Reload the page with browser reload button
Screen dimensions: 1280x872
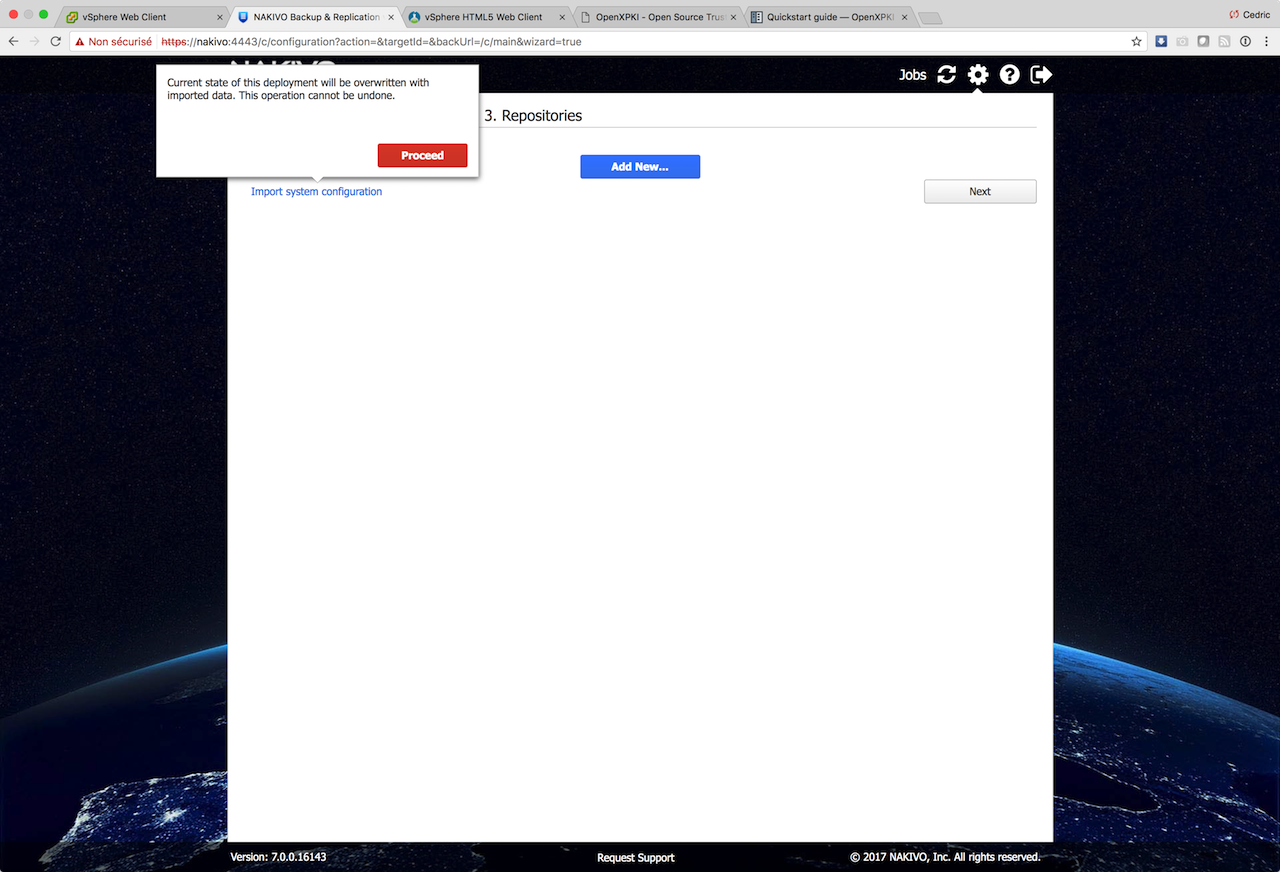coord(56,42)
